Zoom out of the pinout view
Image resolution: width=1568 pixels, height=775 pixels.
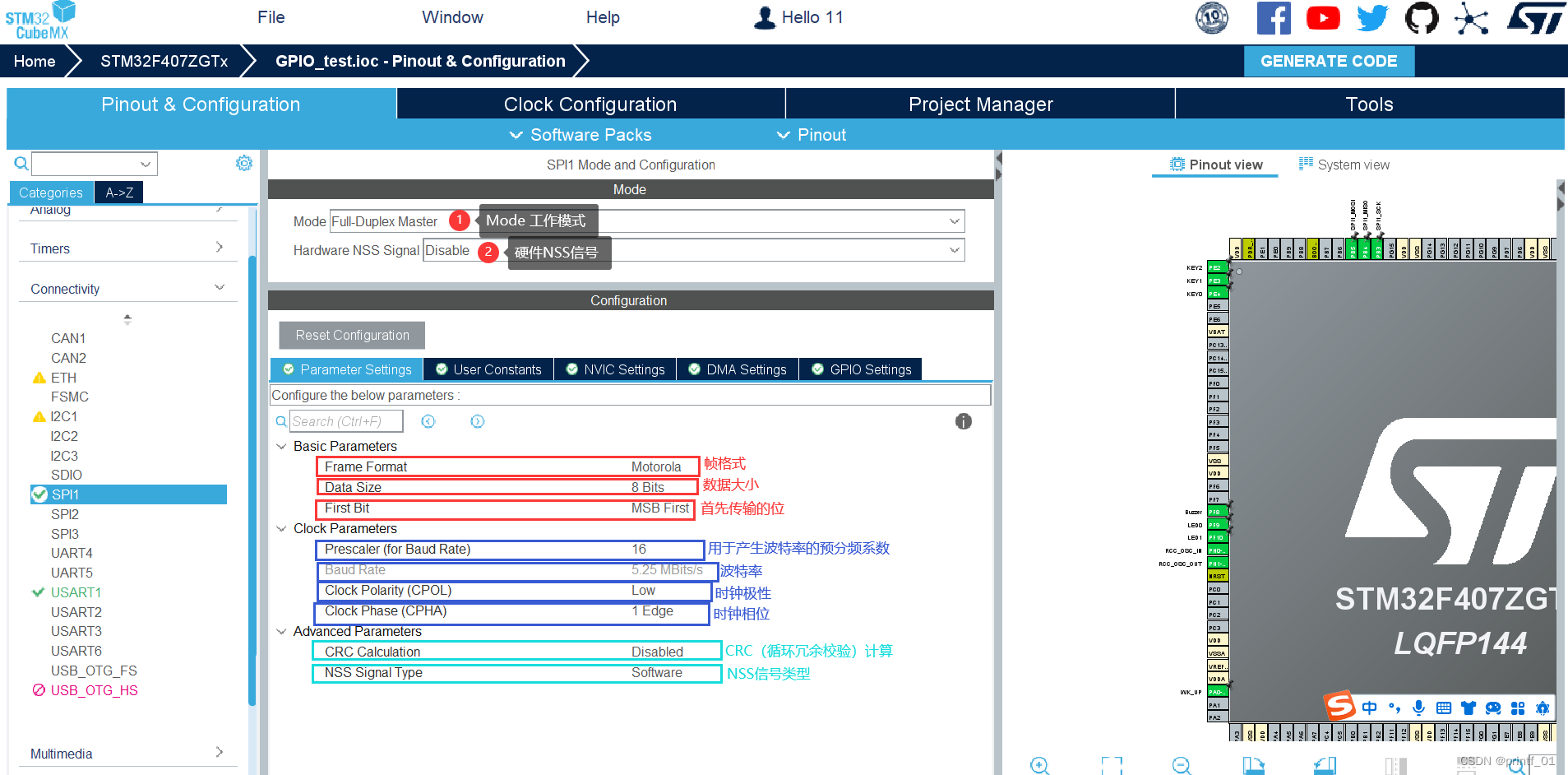(x=1182, y=766)
